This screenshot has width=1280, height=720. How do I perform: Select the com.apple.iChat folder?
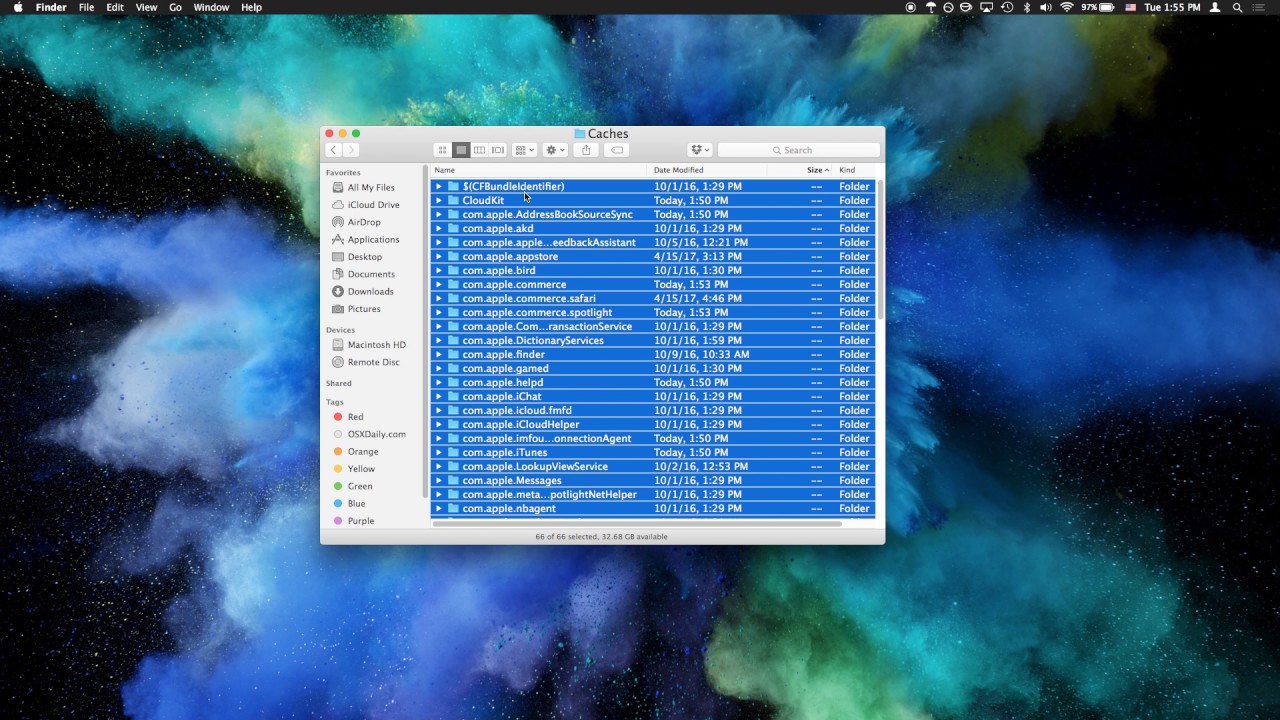click(x=653, y=397)
